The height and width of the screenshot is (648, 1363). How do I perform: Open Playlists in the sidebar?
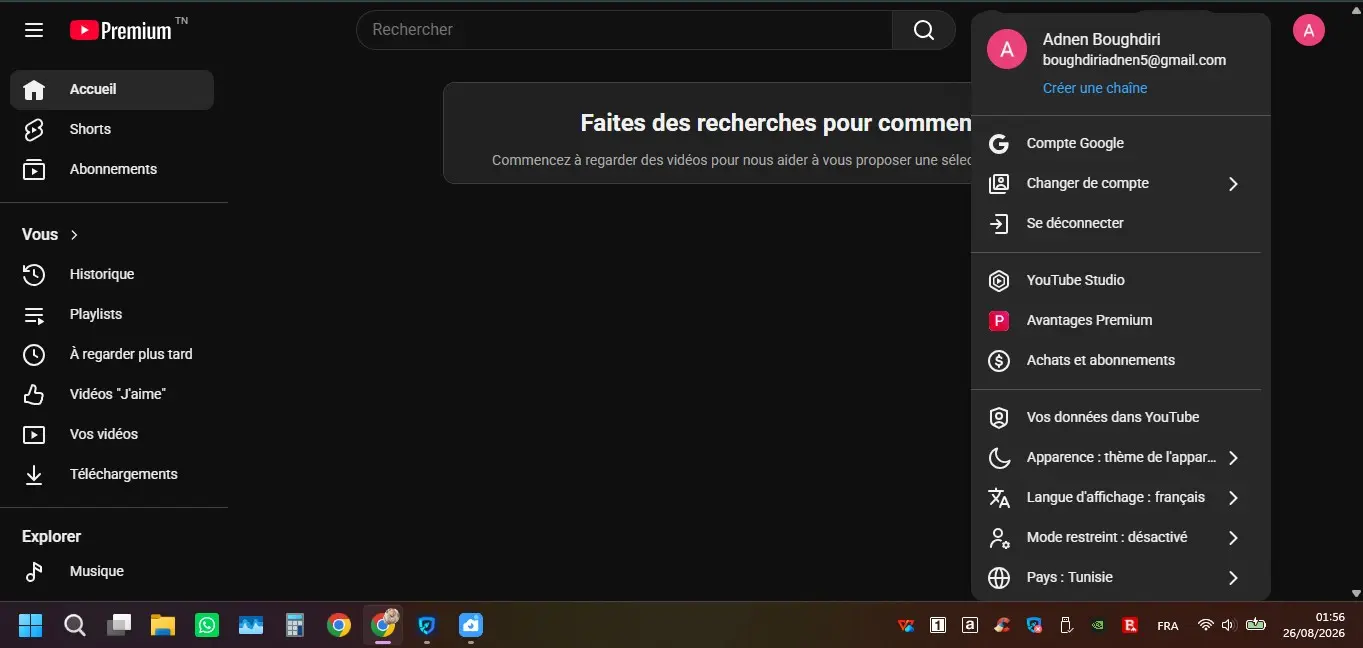coord(112,314)
